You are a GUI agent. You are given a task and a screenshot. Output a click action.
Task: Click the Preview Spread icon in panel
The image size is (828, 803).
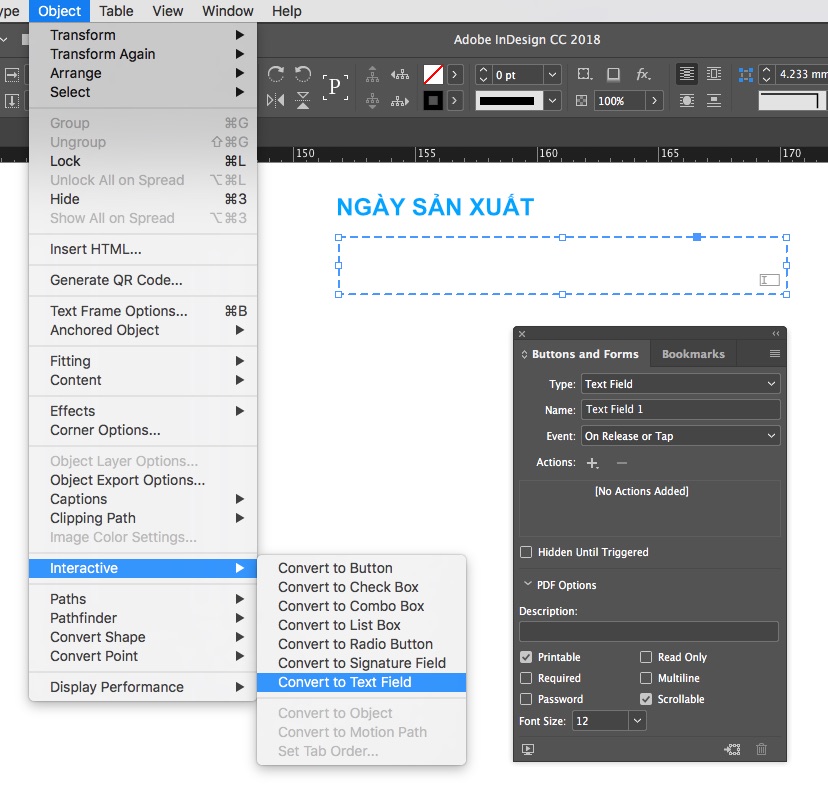point(528,749)
